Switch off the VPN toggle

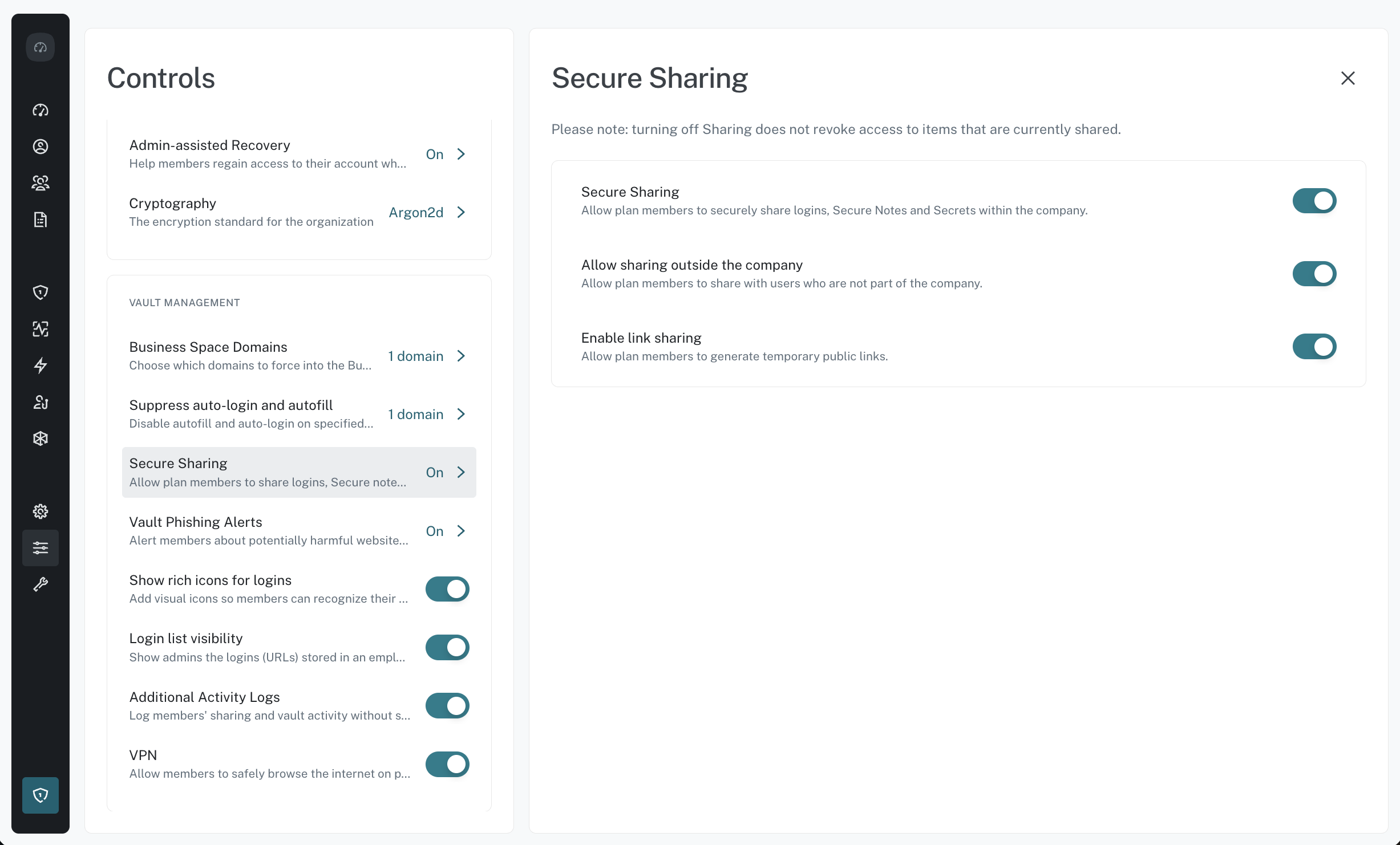click(447, 764)
